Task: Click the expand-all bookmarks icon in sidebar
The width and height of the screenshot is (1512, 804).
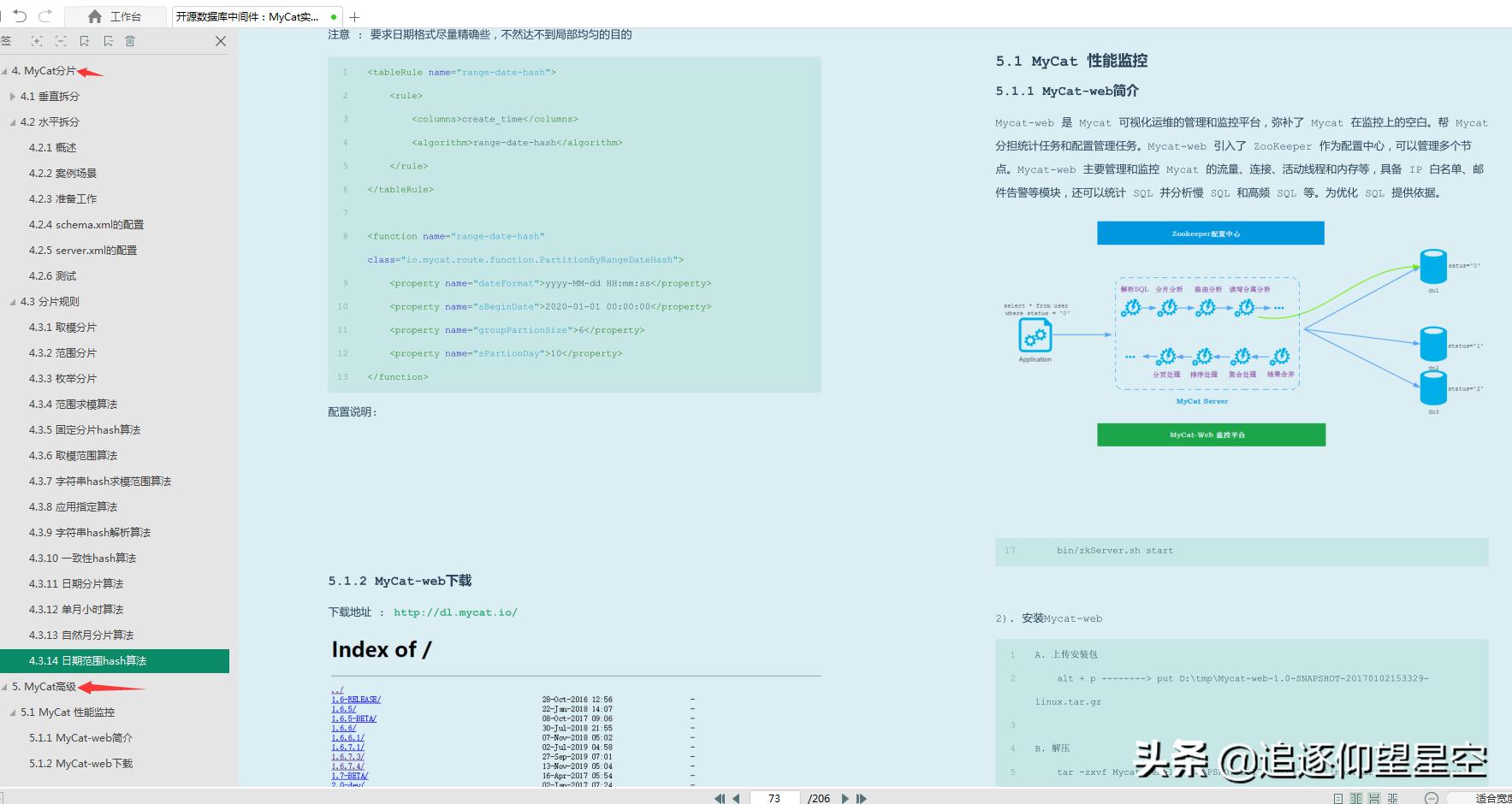Action: (x=36, y=41)
